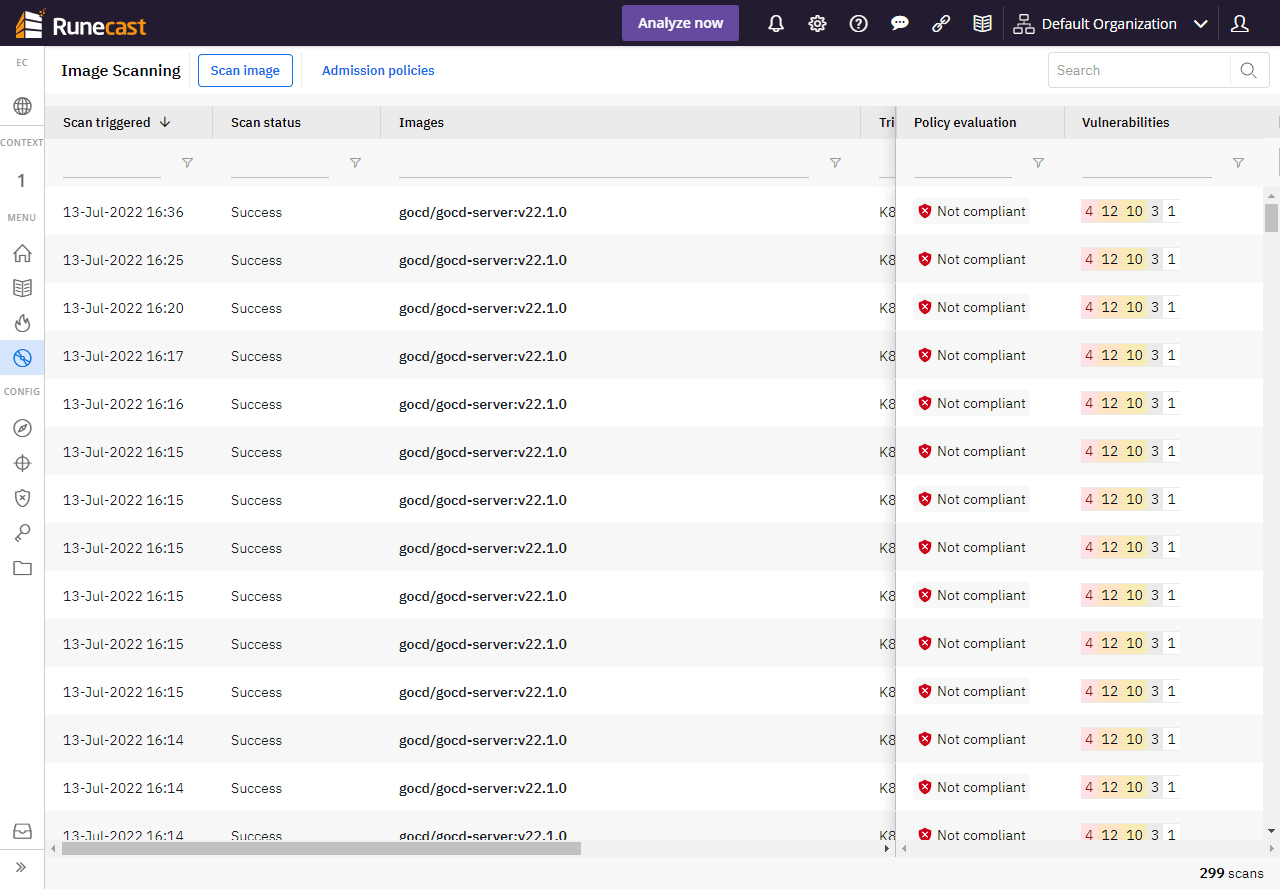Expand the sidebar with double chevron
The image size is (1280, 889).
pyautogui.click(x=22, y=867)
